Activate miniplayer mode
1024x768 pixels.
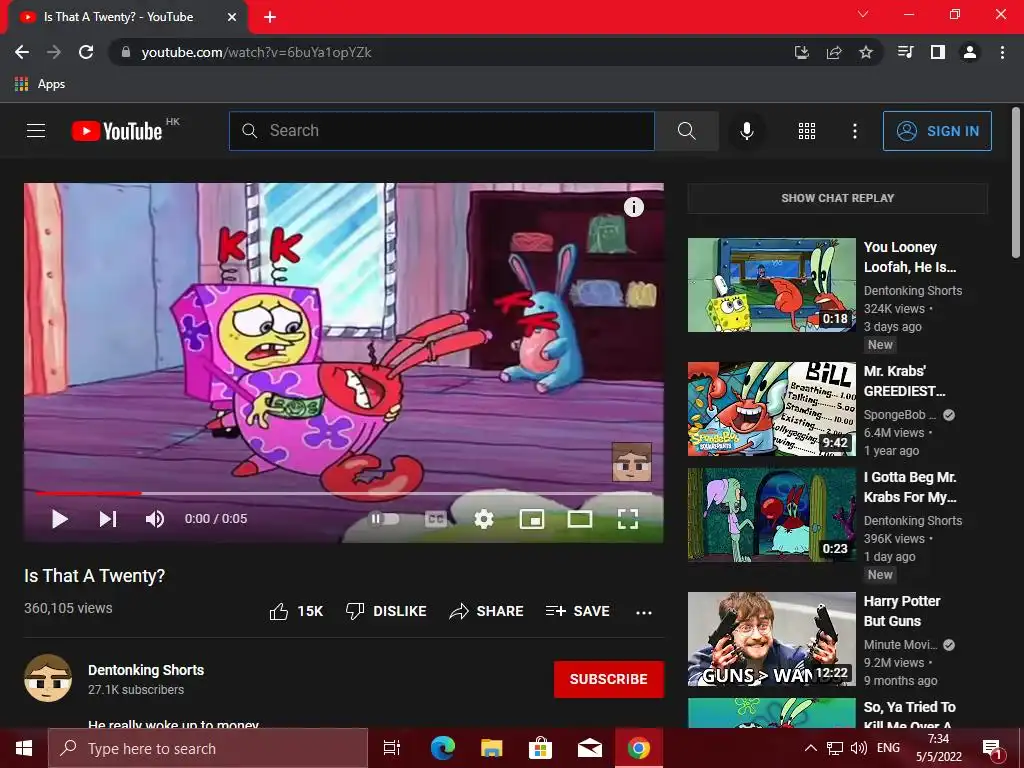[x=532, y=519]
